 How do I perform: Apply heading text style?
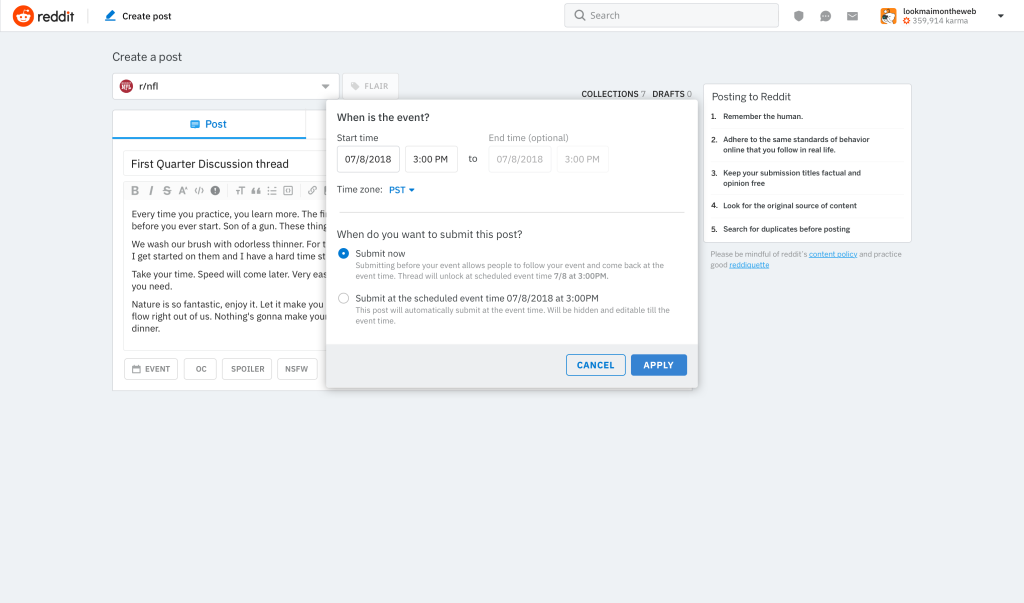click(240, 191)
